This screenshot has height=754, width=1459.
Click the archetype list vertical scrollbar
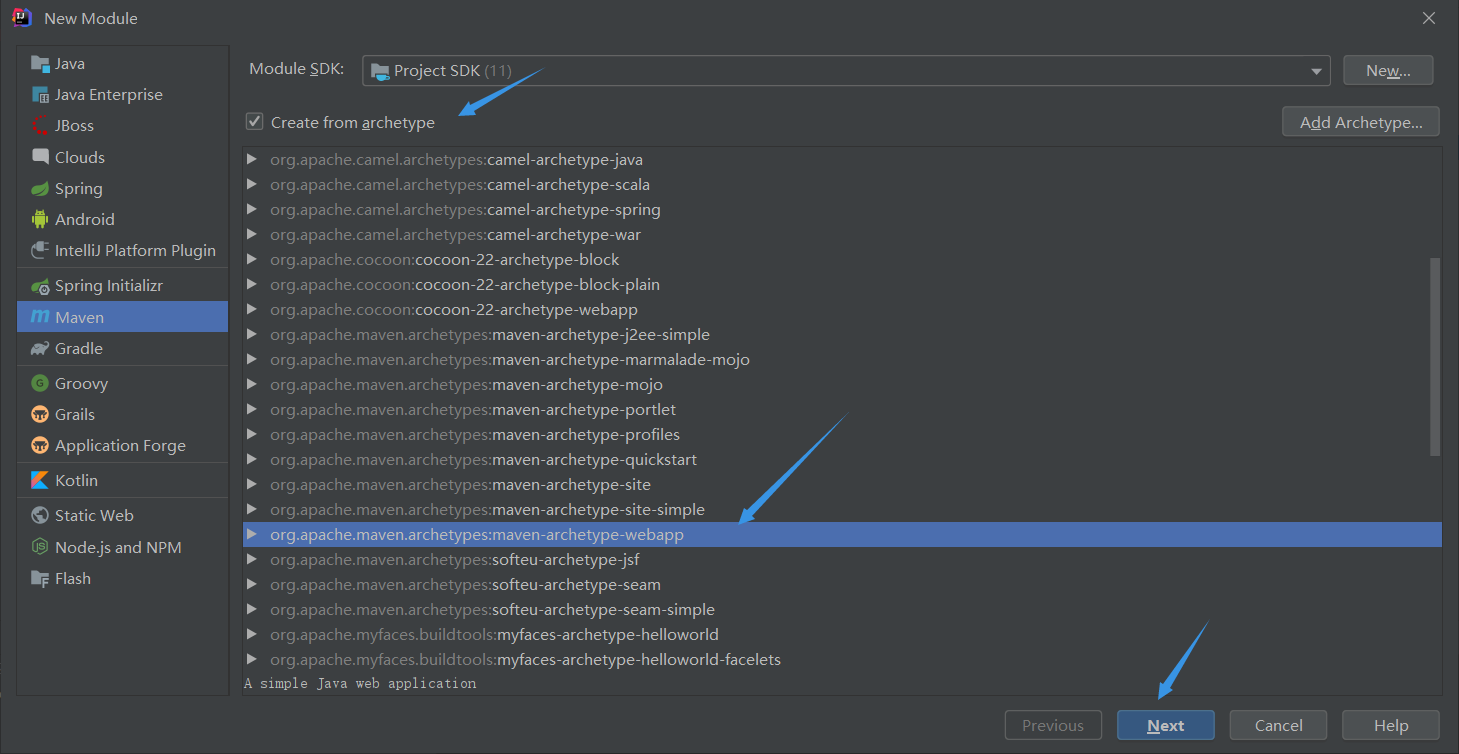(1435, 357)
